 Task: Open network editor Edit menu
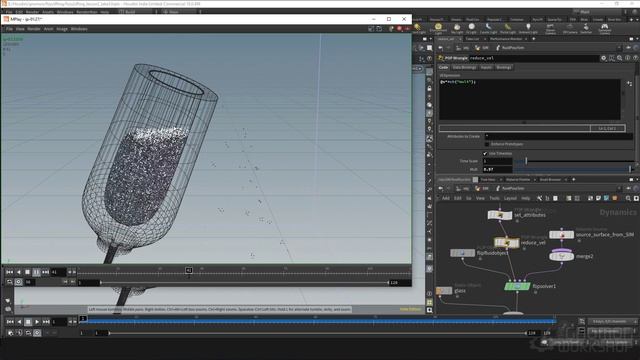click(458, 198)
